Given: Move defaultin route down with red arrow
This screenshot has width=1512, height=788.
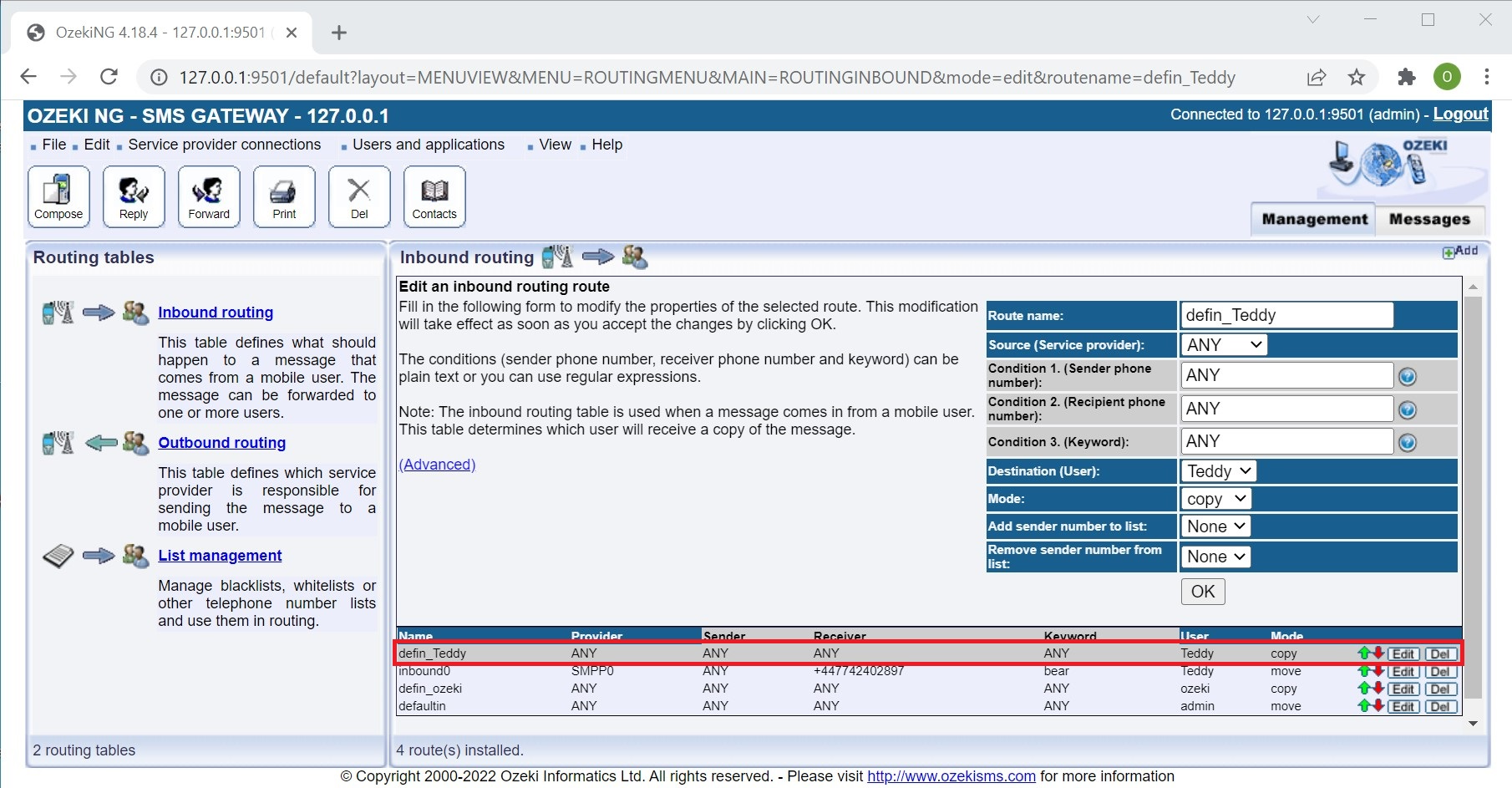Looking at the screenshot, I should pyautogui.click(x=1378, y=706).
